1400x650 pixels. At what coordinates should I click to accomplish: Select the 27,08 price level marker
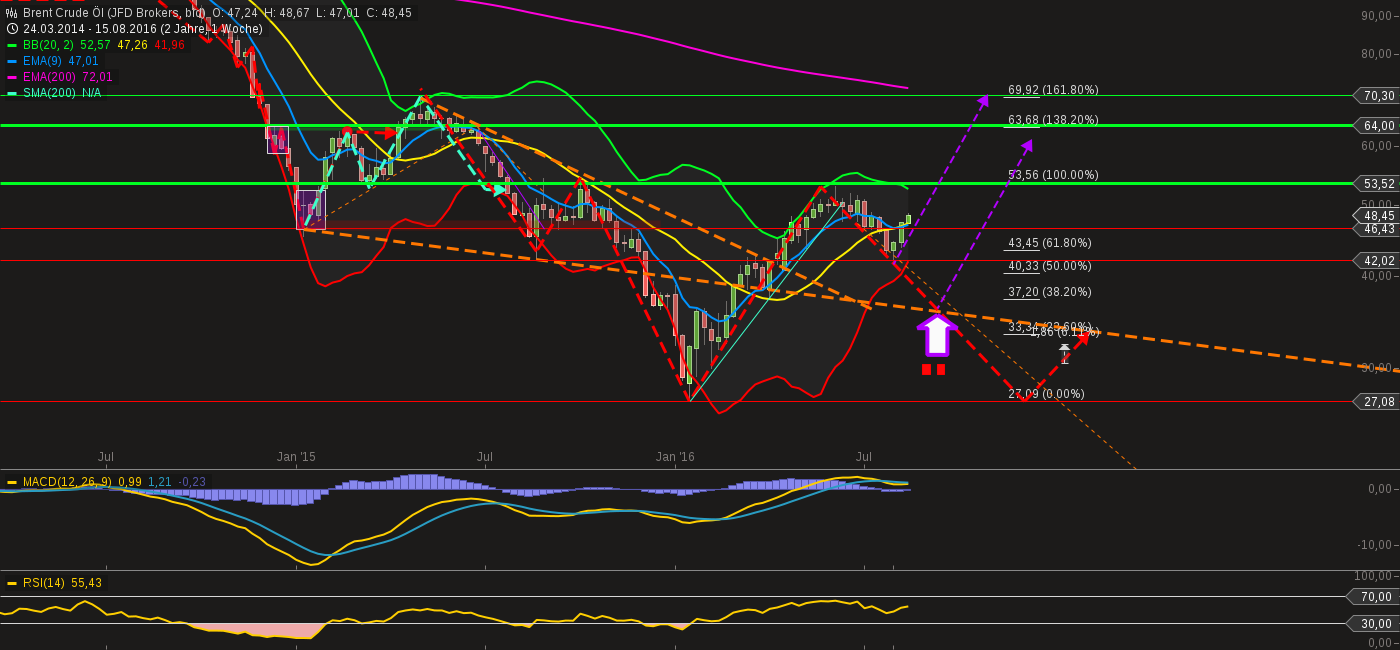tap(1377, 402)
